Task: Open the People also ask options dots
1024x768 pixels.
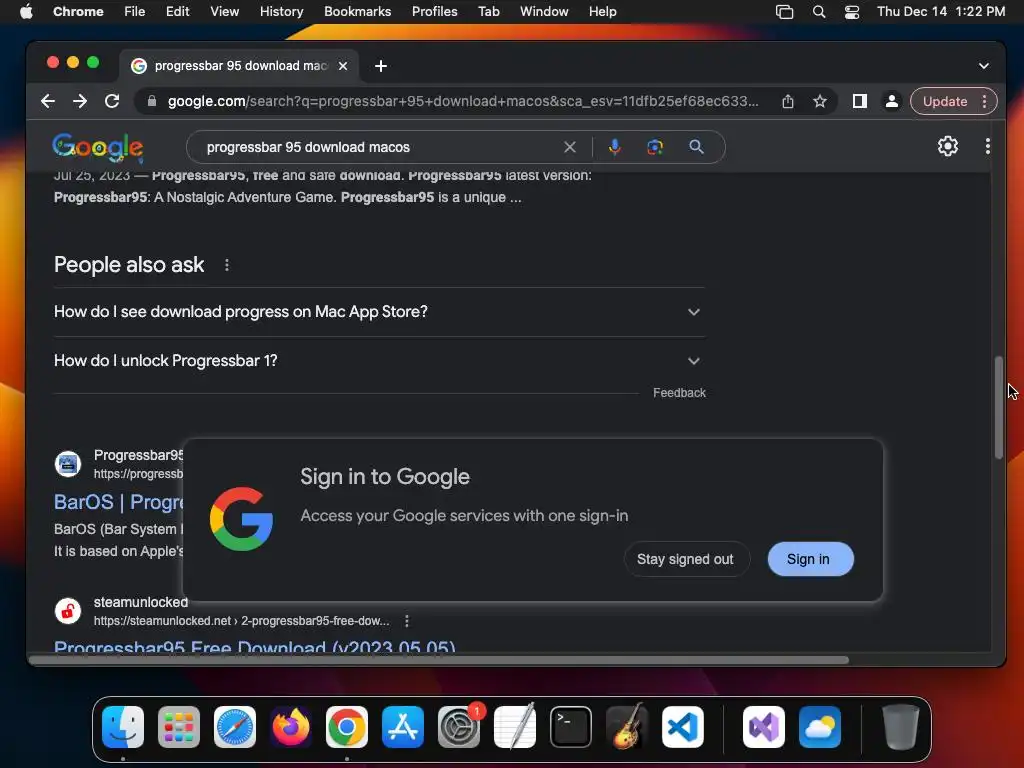Action: click(x=227, y=265)
